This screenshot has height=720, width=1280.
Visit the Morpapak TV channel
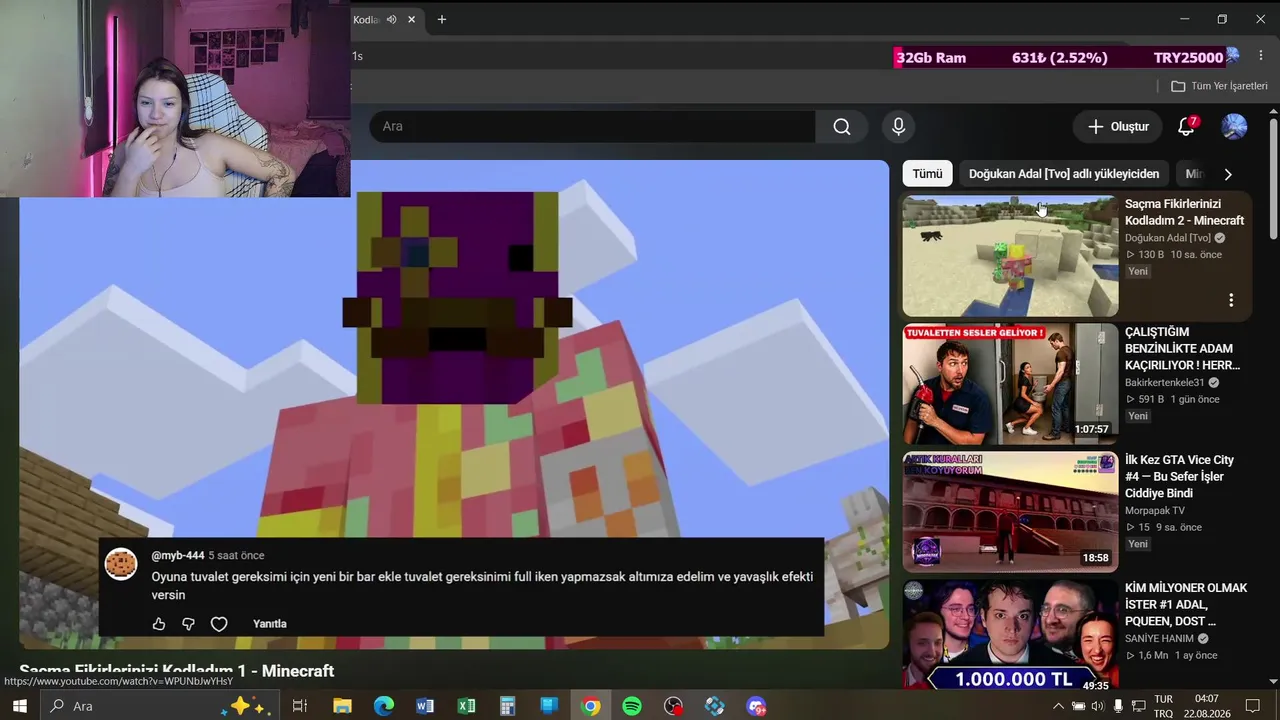(x=1155, y=511)
